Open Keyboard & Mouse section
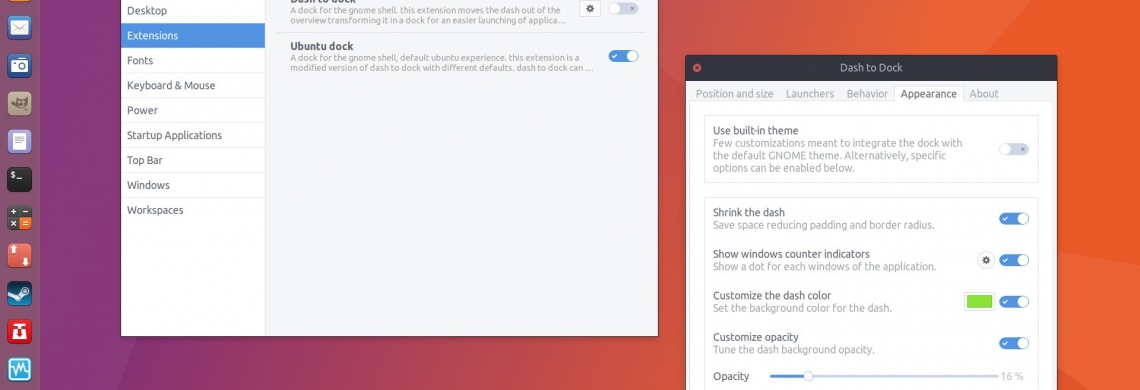The height and width of the screenshot is (390, 1140). coord(193,85)
